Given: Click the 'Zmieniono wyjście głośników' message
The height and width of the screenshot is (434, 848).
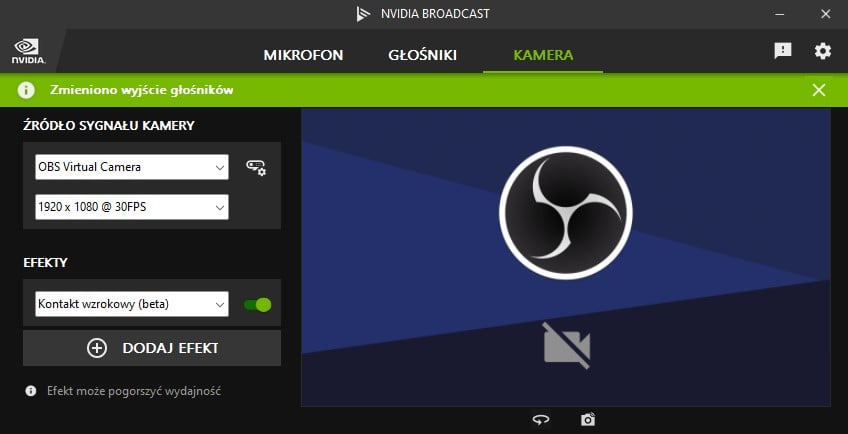Looking at the screenshot, I should point(142,90).
